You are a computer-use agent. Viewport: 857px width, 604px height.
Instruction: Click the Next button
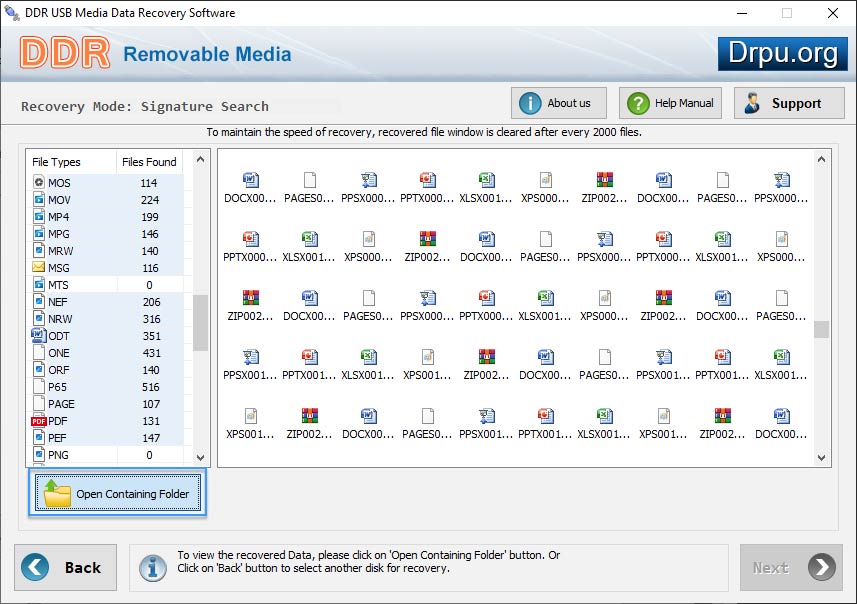click(791, 567)
